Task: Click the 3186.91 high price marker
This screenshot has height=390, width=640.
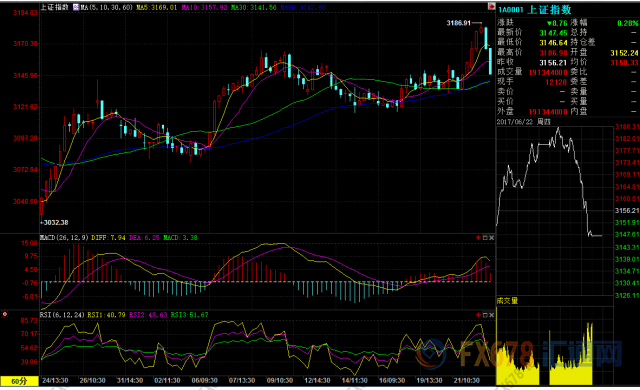Action: coord(458,23)
